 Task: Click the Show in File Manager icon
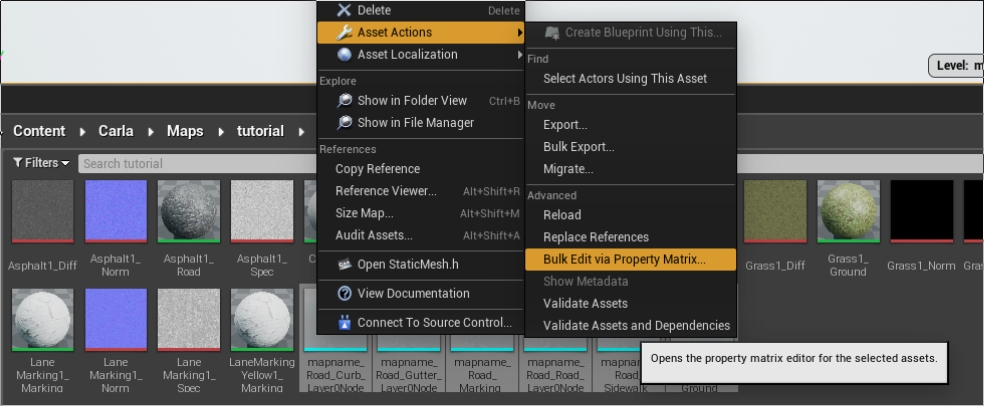click(x=344, y=122)
